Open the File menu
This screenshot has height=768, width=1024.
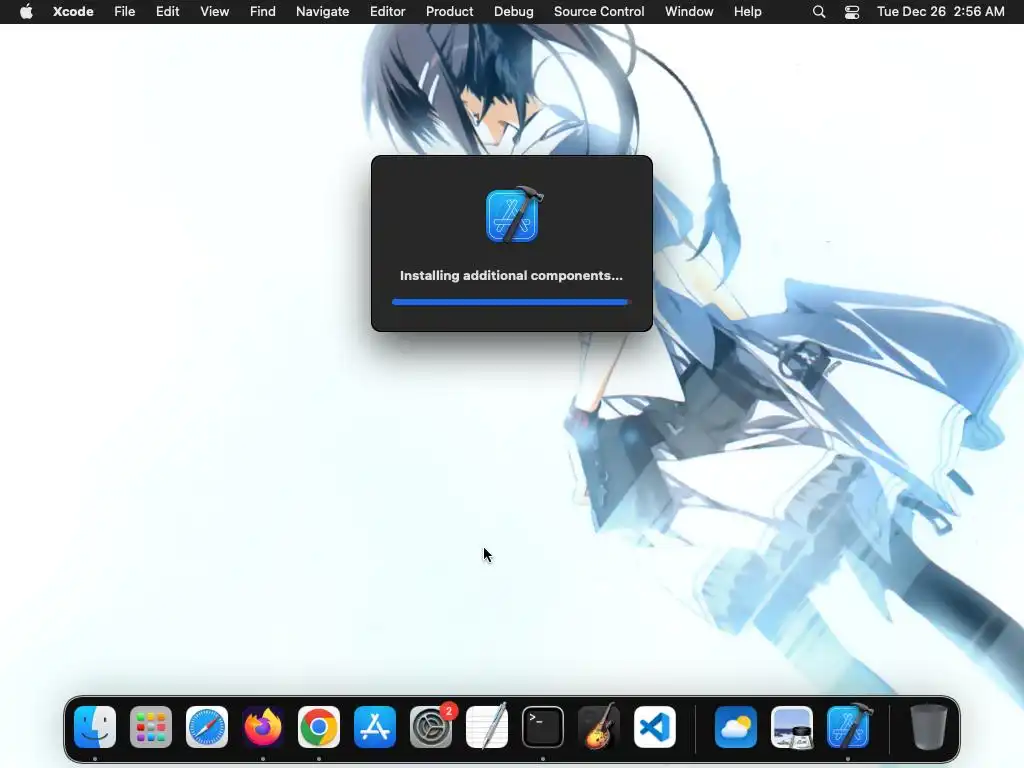(125, 12)
